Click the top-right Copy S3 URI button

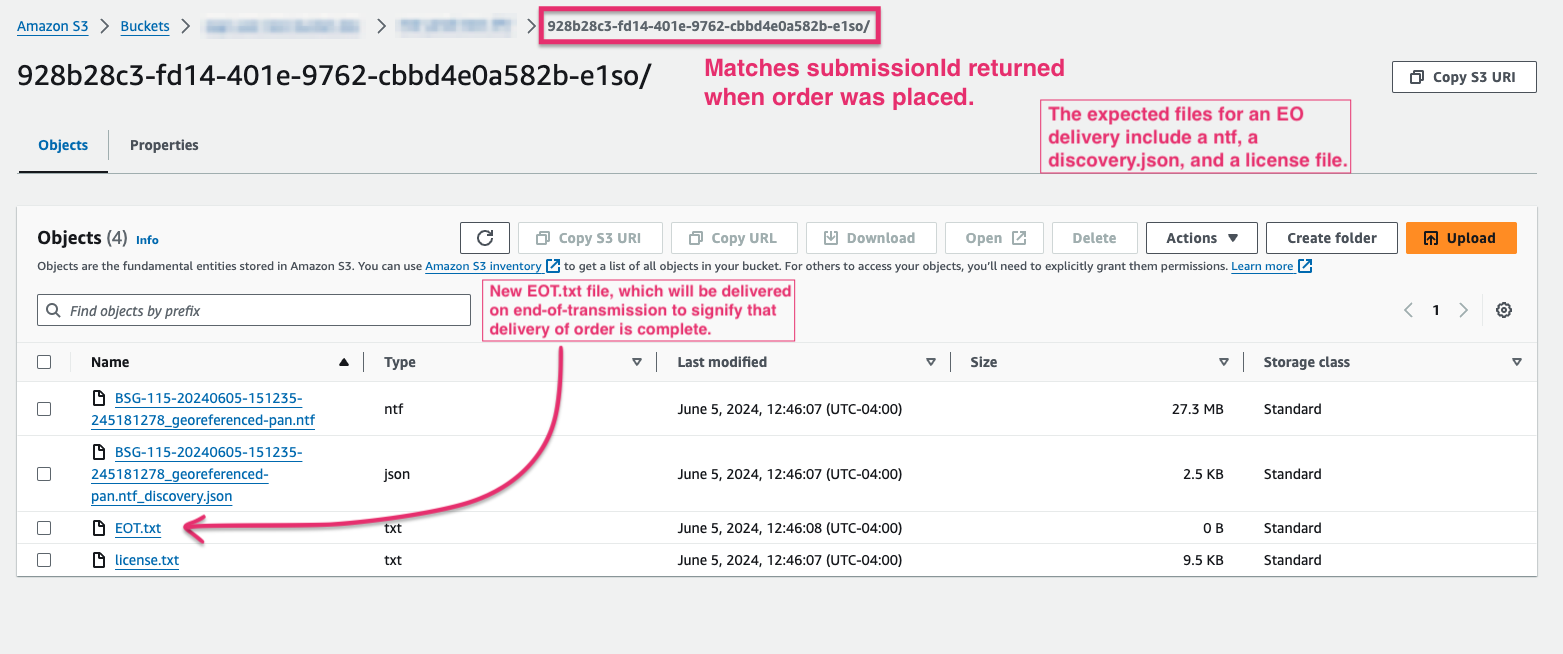[1464, 77]
